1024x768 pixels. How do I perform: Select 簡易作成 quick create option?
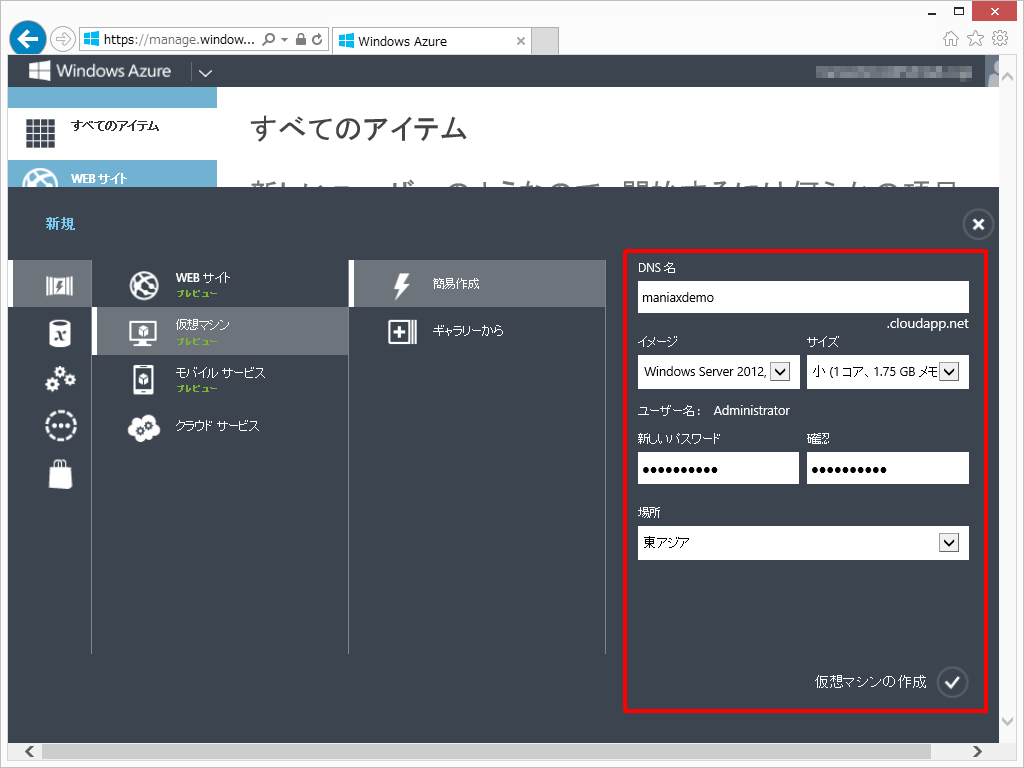(478, 284)
